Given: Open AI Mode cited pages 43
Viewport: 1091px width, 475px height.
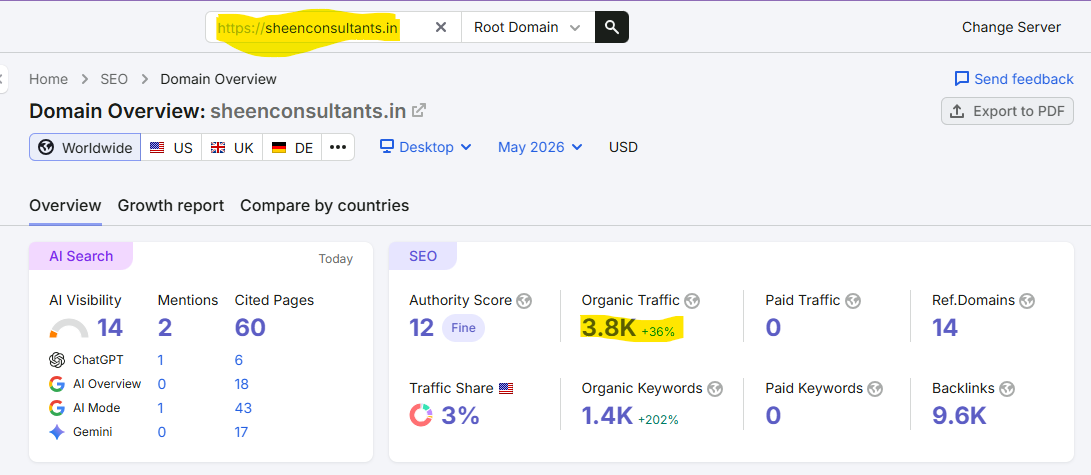Looking at the screenshot, I should click(x=244, y=408).
